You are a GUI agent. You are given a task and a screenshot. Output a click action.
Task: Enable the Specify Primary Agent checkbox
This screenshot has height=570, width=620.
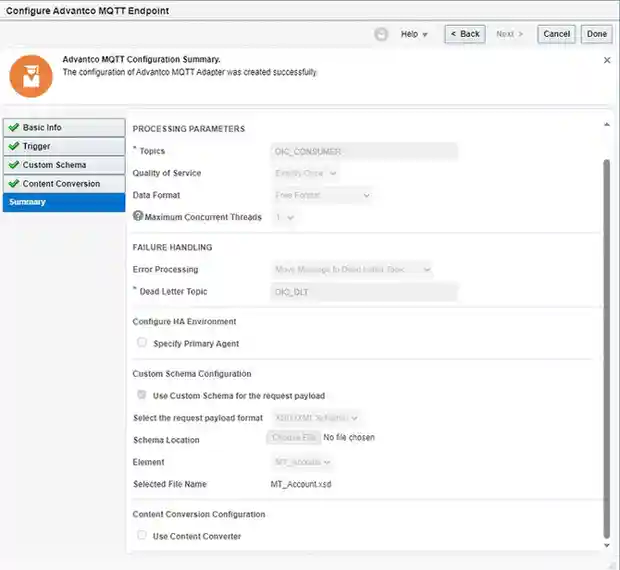click(142, 343)
